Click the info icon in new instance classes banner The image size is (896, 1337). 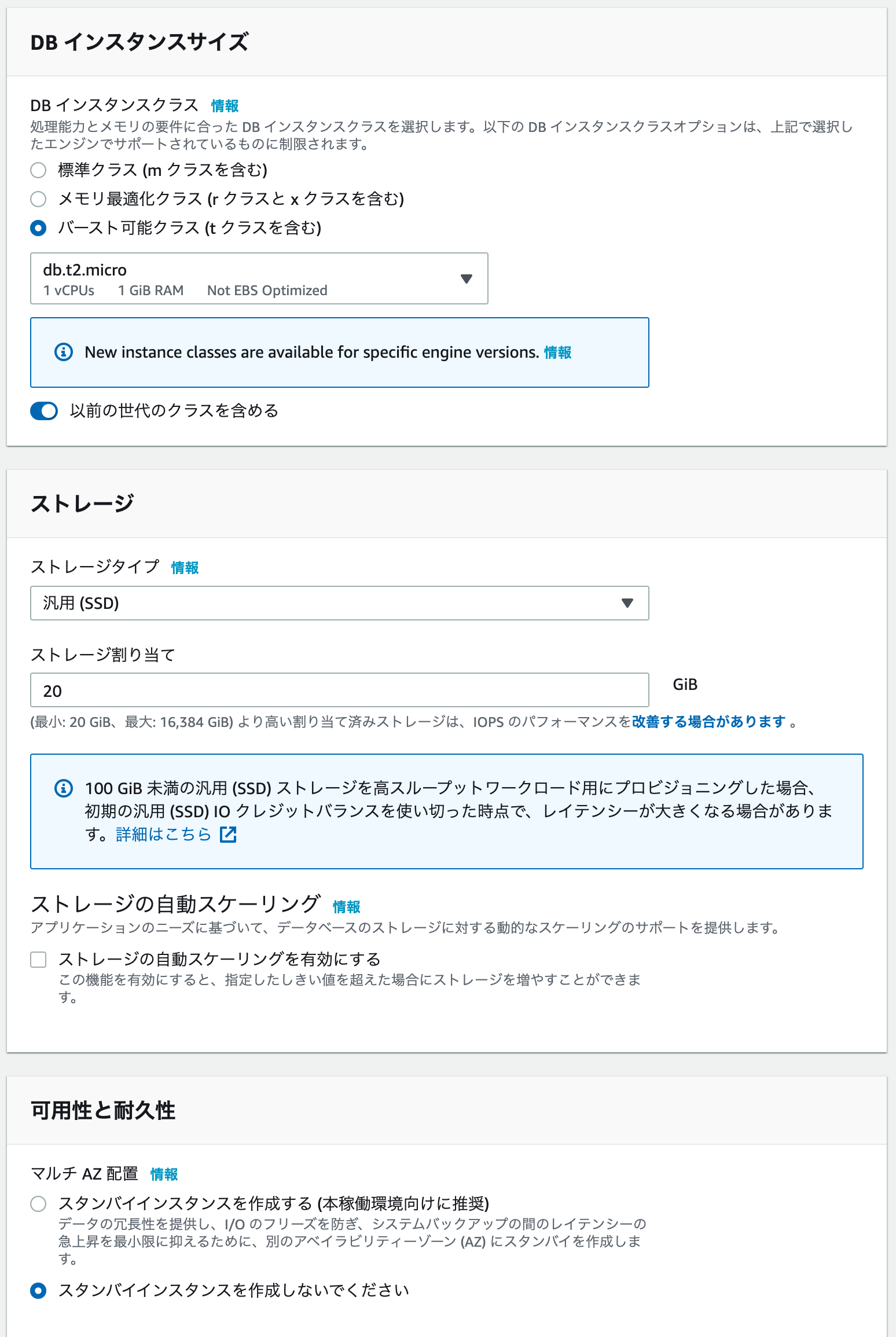(x=64, y=352)
